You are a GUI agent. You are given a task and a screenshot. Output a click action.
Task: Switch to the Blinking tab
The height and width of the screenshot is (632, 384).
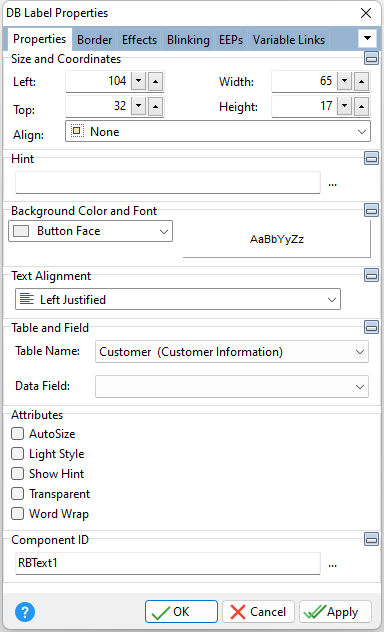tap(188, 40)
